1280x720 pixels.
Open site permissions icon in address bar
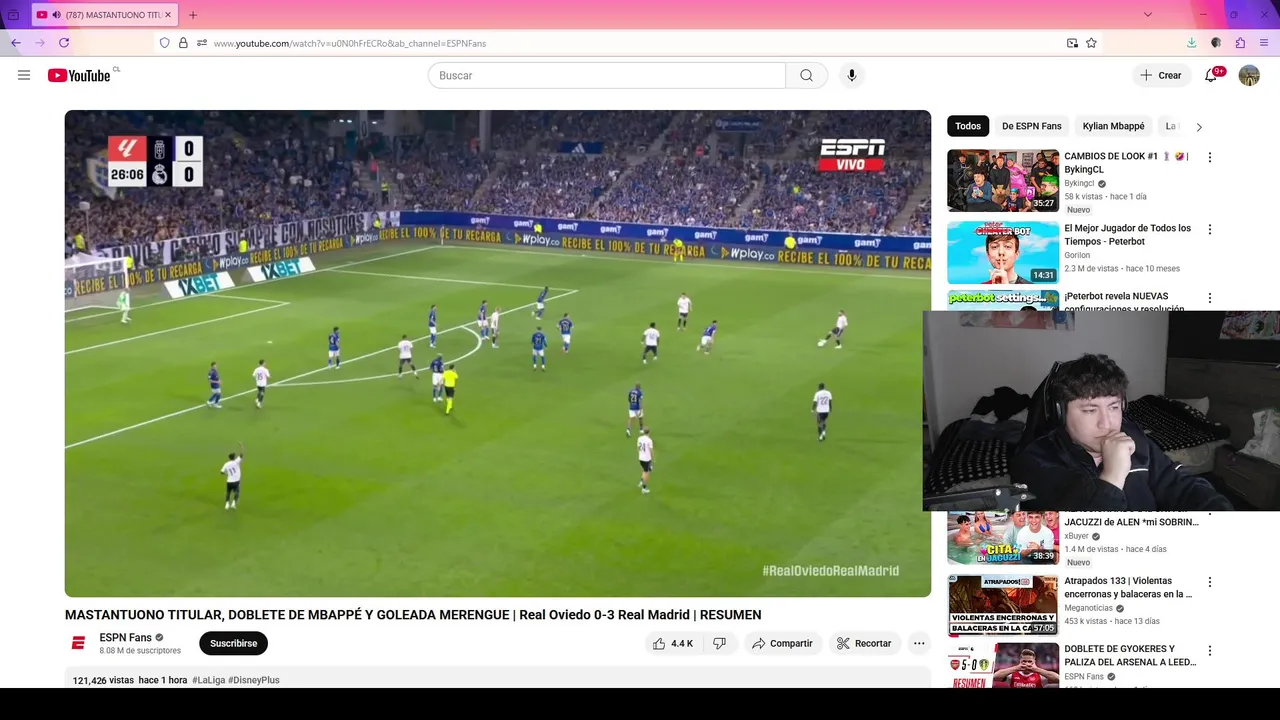[202, 43]
